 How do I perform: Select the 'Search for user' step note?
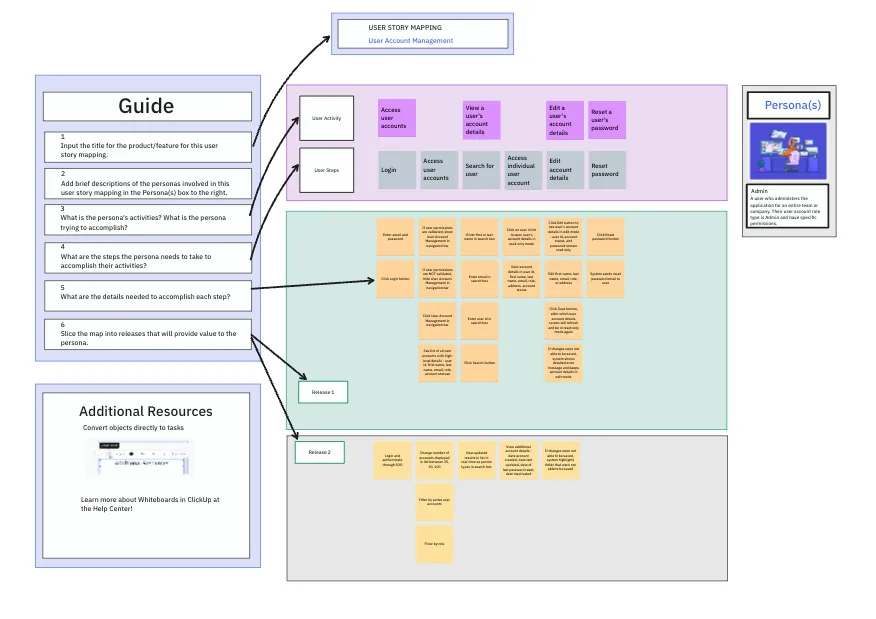482,170
